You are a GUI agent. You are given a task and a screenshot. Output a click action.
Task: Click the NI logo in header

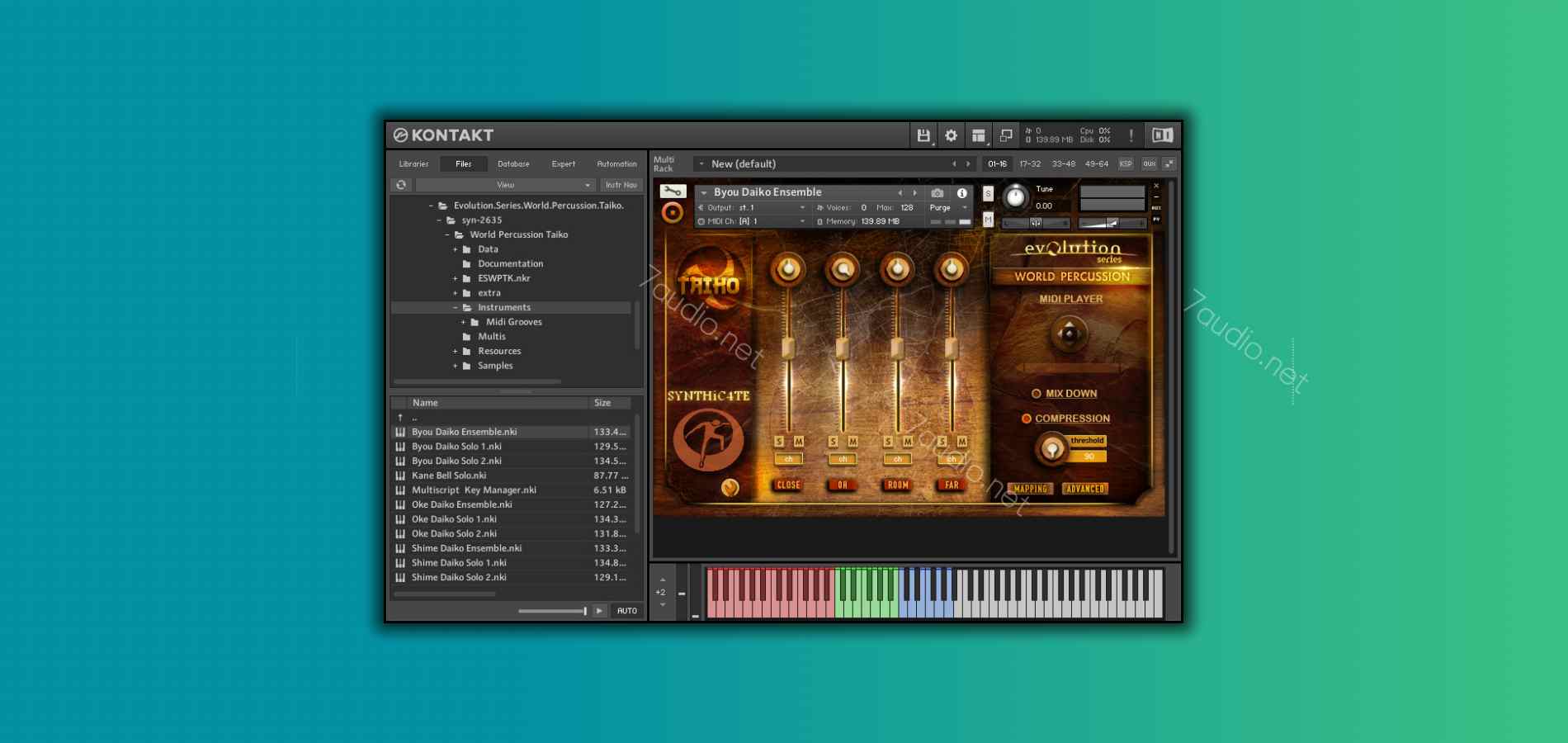point(1162,135)
